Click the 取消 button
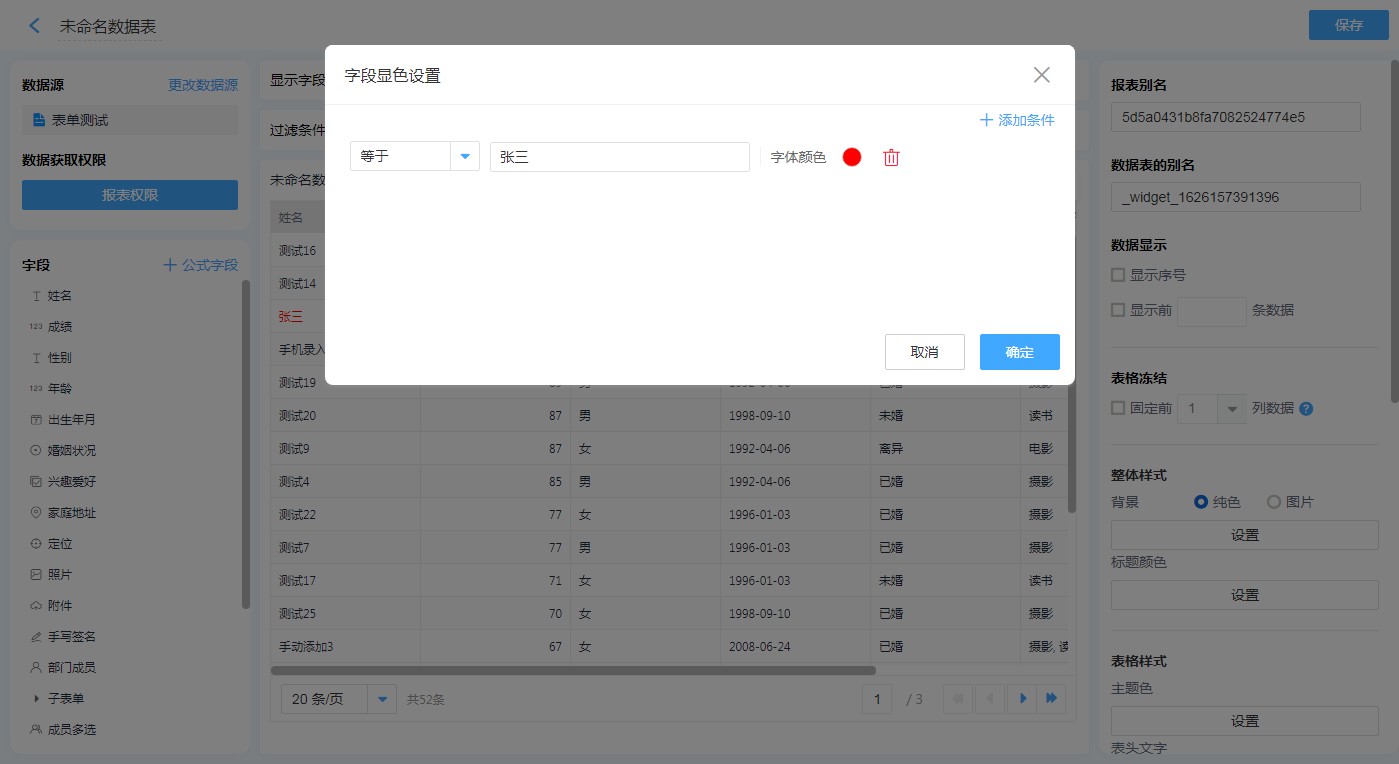 coord(924,352)
